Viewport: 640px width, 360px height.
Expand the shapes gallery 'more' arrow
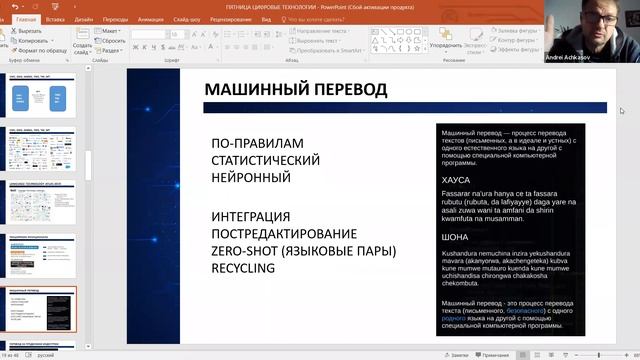[425, 49]
